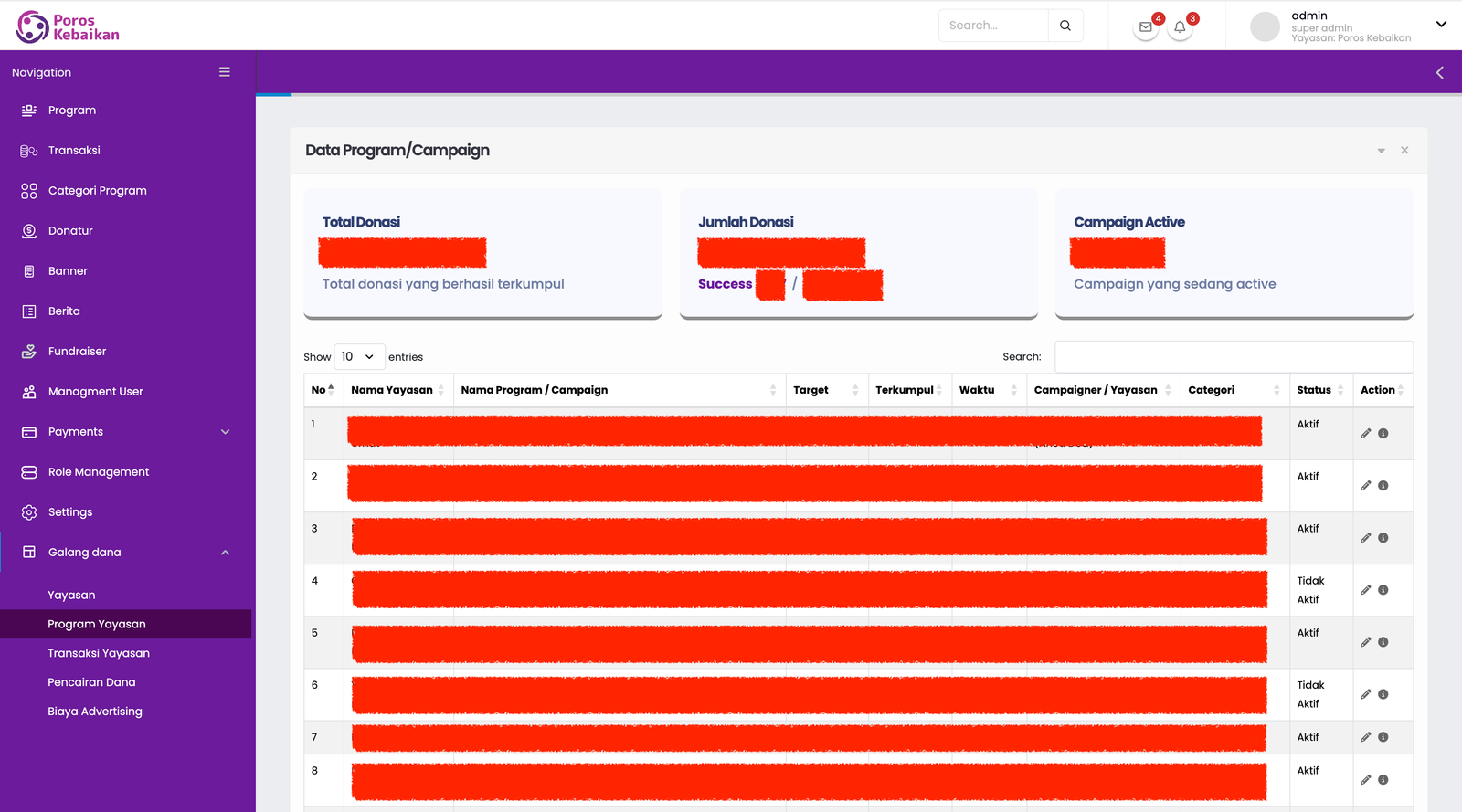The width and height of the screenshot is (1462, 812).
Task: Click the info icon in row 1
Action: click(x=1383, y=434)
